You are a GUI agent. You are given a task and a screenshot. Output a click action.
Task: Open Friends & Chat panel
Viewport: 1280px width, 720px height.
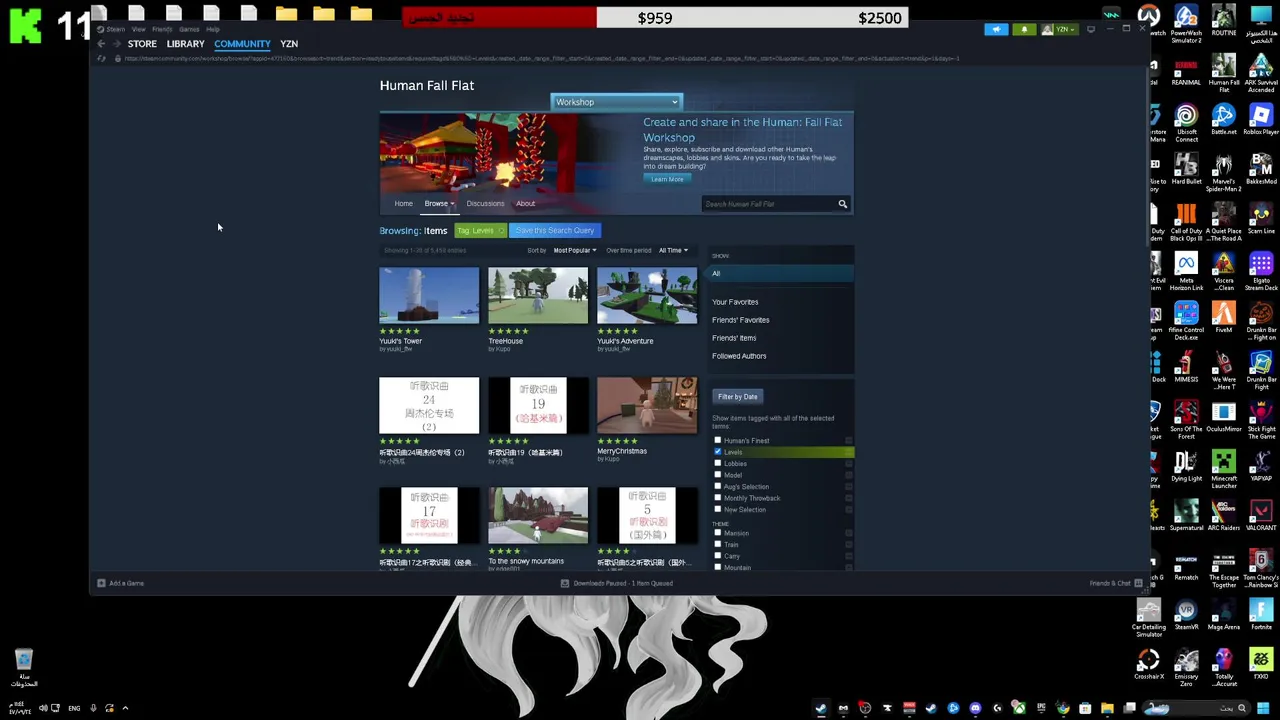pos(1116,583)
